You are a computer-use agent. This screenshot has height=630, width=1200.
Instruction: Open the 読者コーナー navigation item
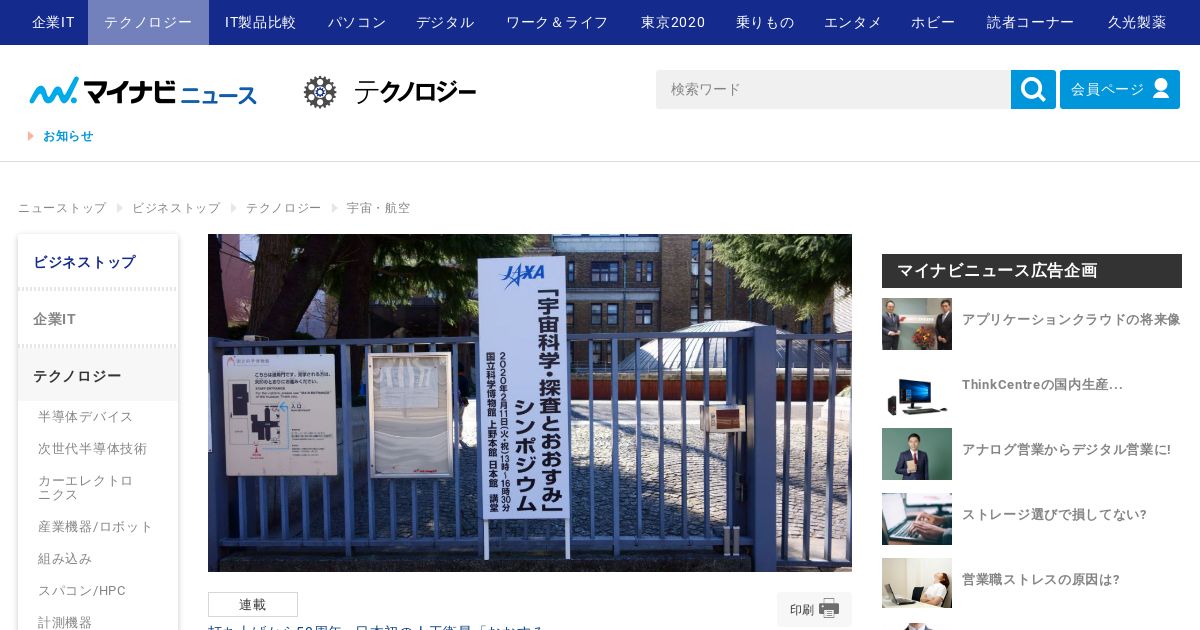click(x=1030, y=22)
